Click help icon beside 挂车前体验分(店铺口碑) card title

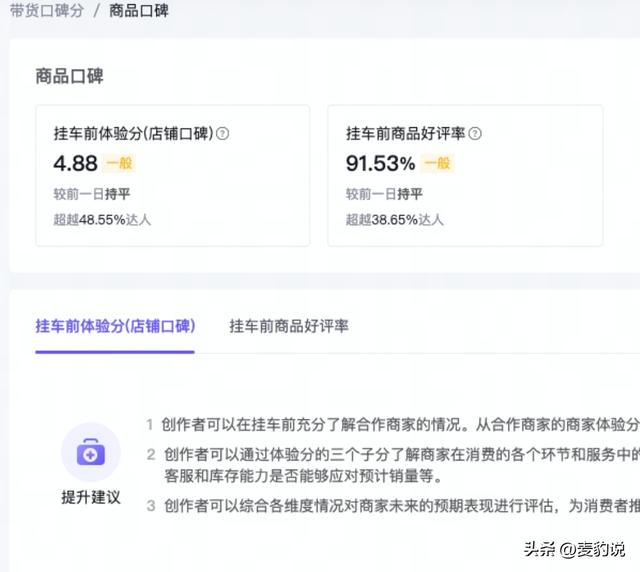pos(223,133)
